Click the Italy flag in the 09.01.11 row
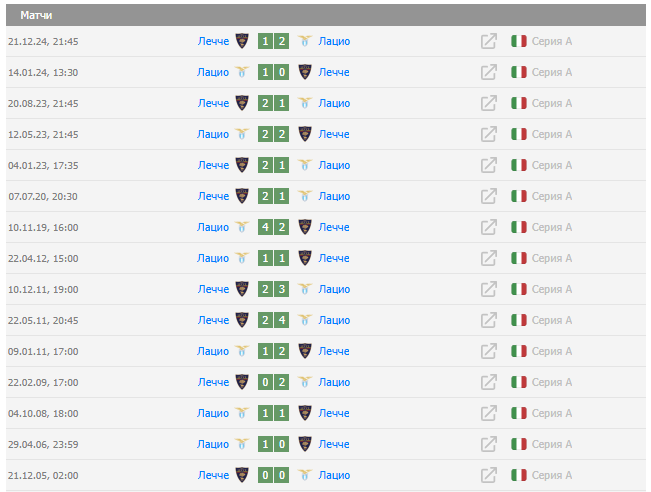Image resolution: width=651 pixels, height=492 pixels. click(x=519, y=351)
